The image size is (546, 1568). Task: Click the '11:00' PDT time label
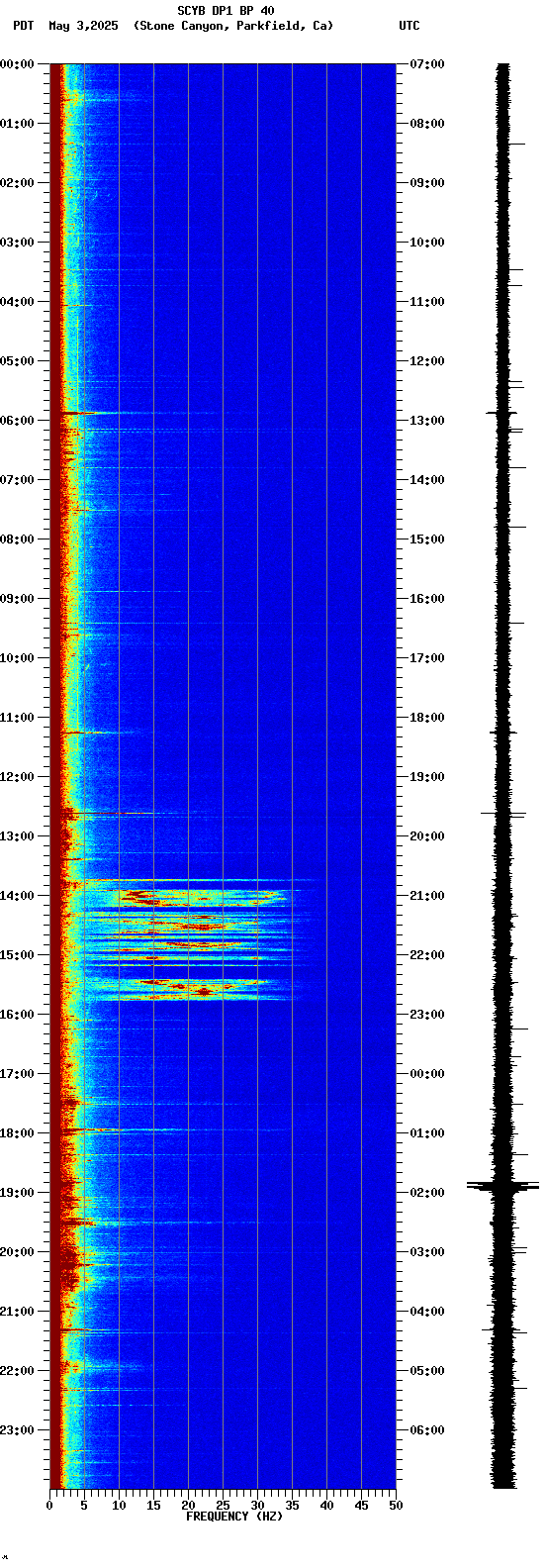coord(16,718)
